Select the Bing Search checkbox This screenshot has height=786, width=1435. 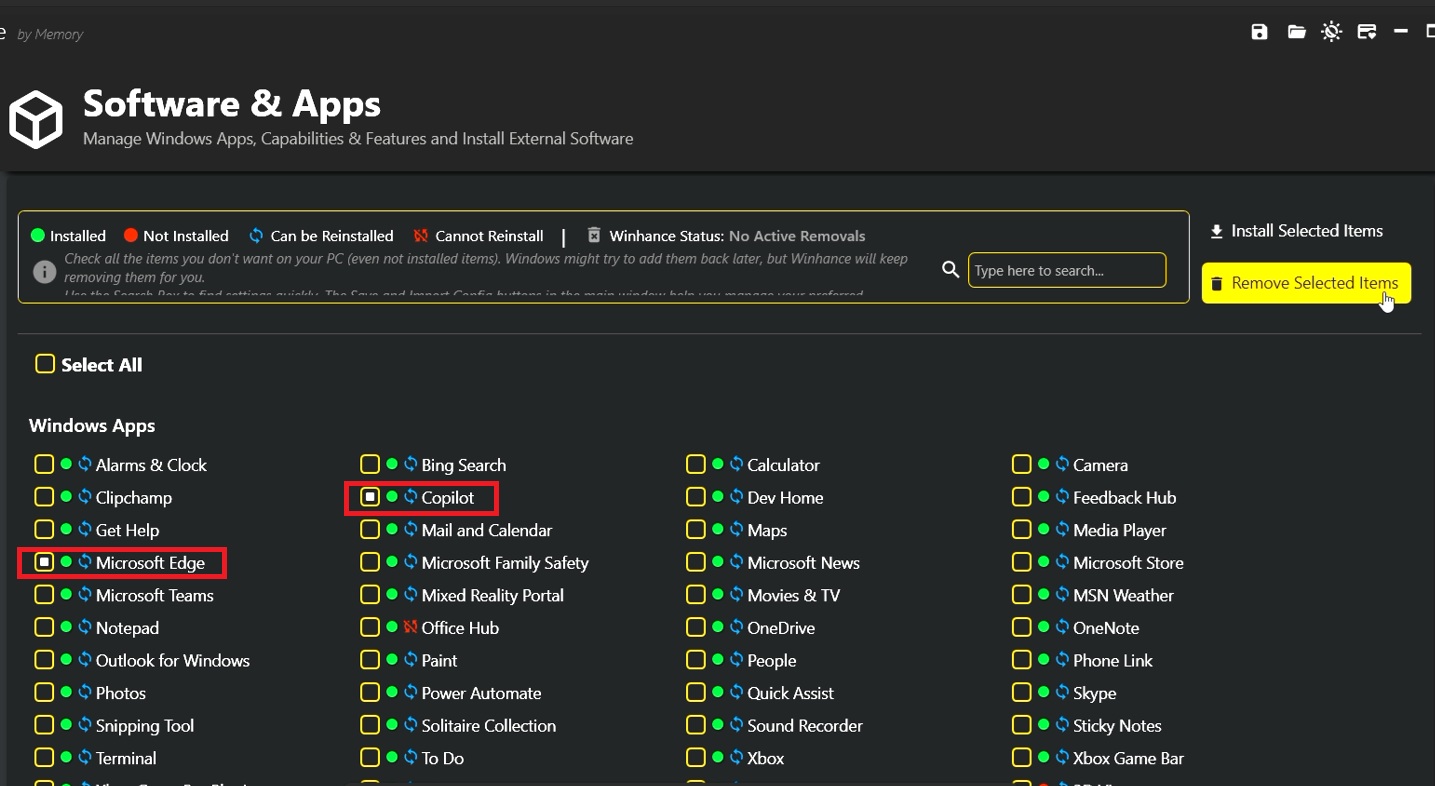click(370, 465)
